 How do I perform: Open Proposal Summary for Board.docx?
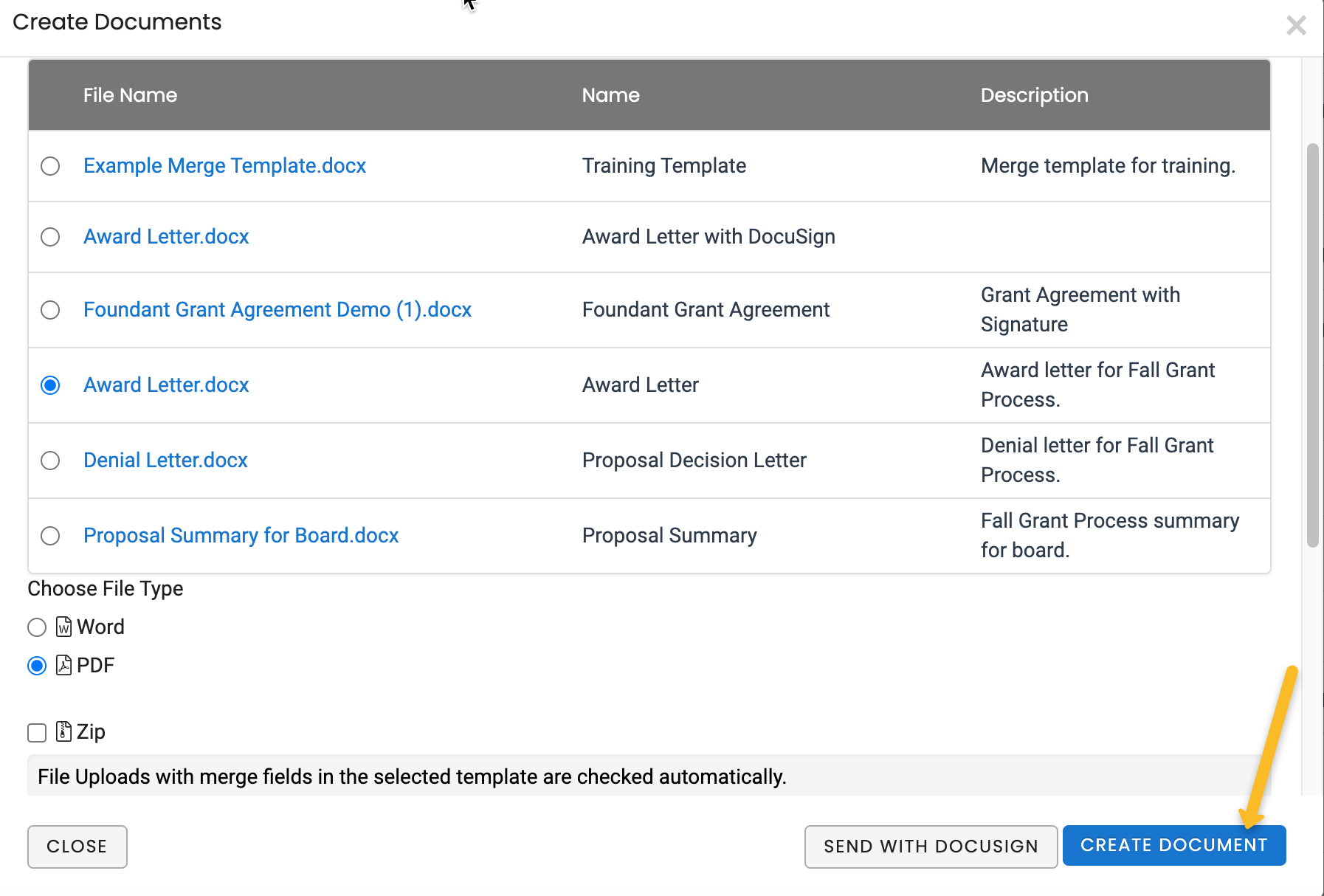[x=241, y=536]
